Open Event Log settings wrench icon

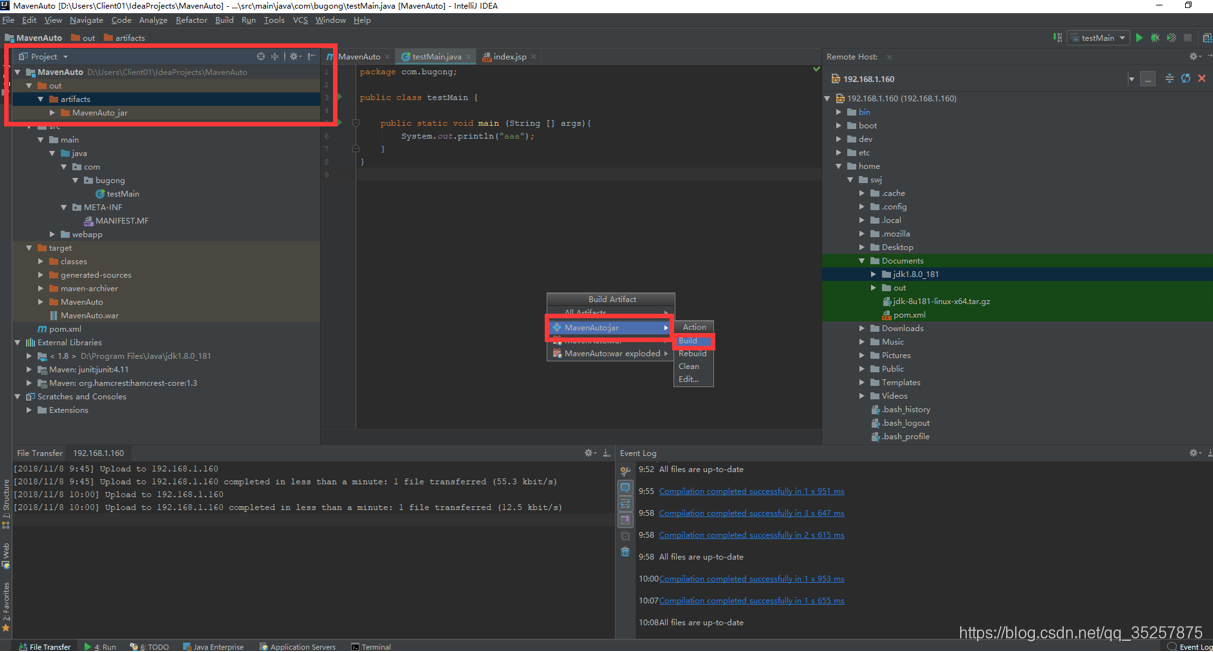[x=625, y=471]
